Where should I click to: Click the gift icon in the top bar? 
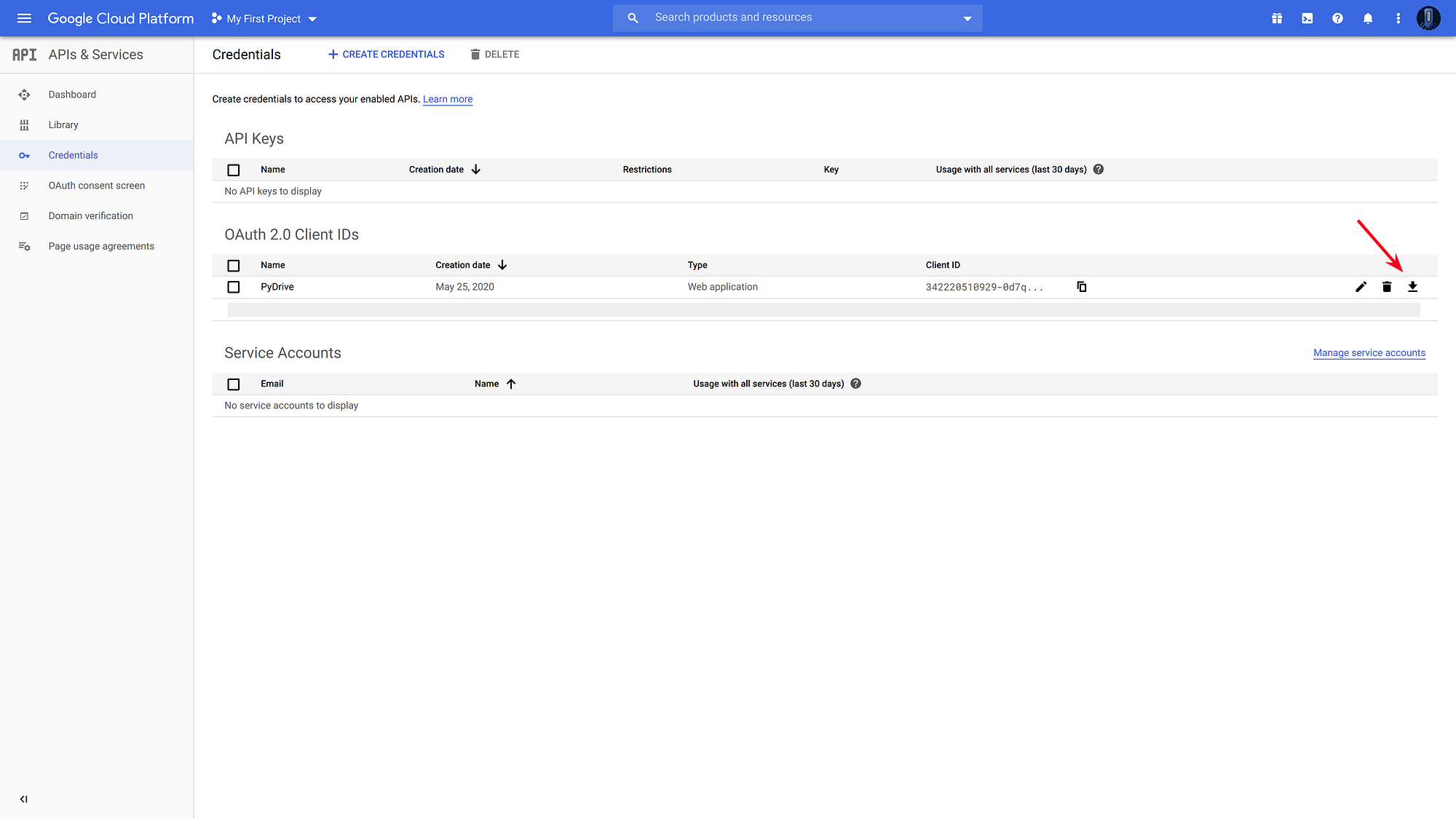(1277, 18)
